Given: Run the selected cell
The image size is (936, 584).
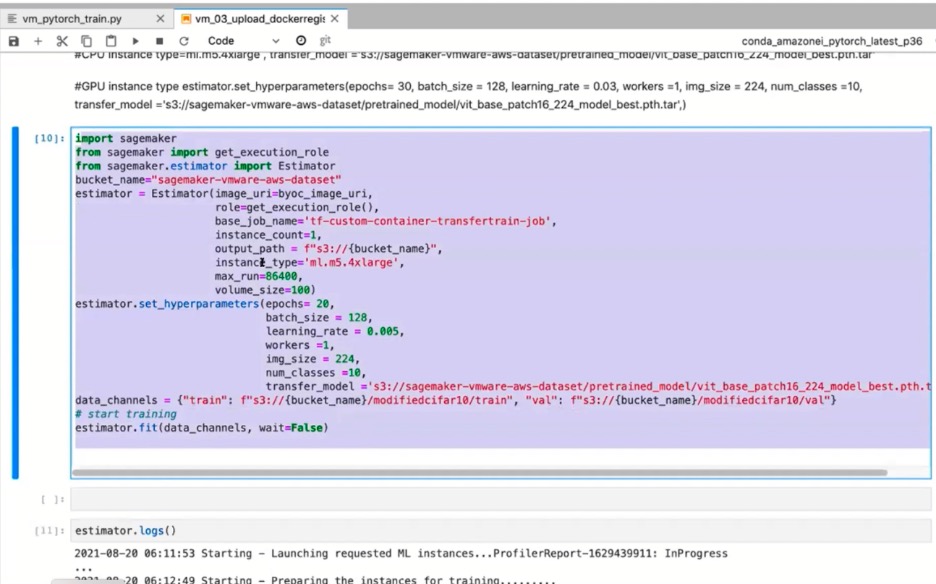Looking at the screenshot, I should [x=137, y=41].
